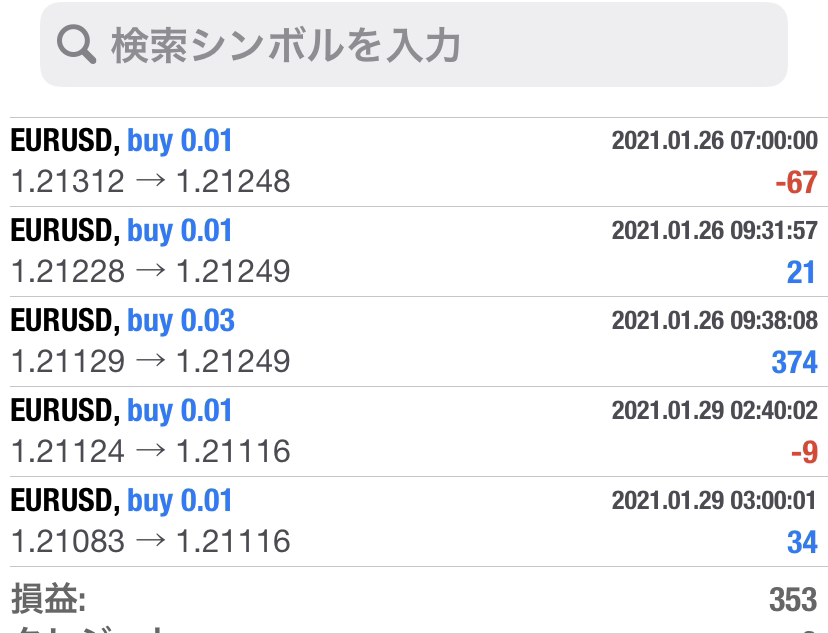828x633 pixels.
Task: Focus the symbol search input field
Action: (x=413, y=45)
